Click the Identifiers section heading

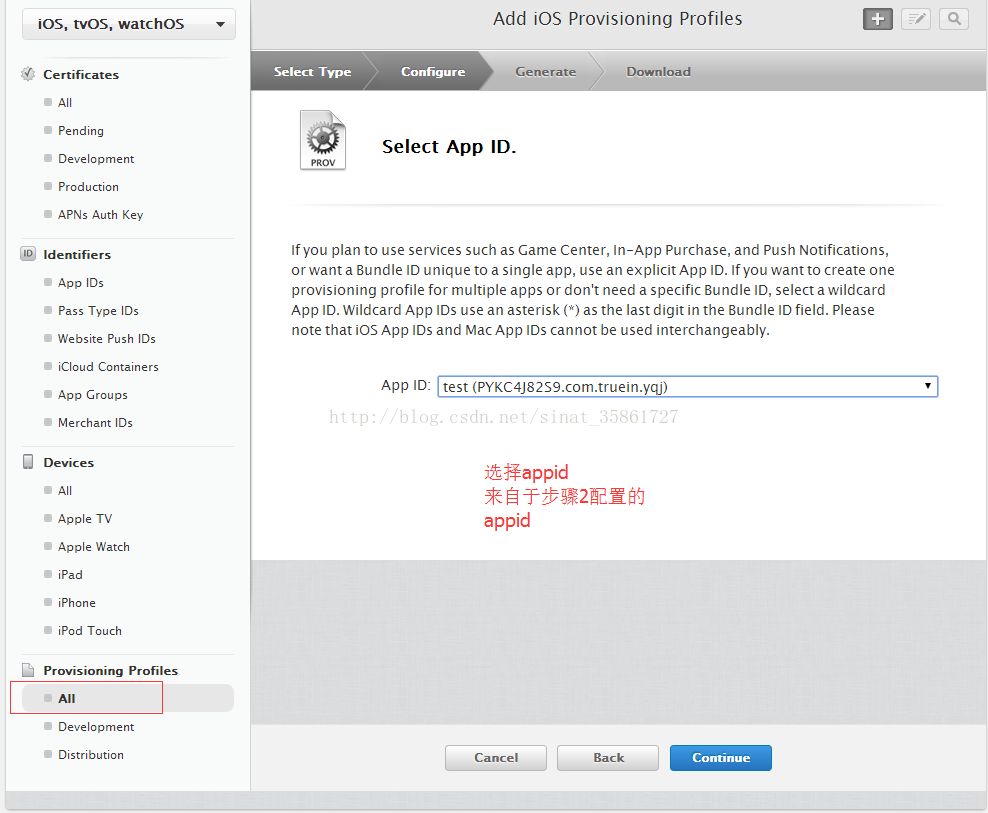point(77,255)
